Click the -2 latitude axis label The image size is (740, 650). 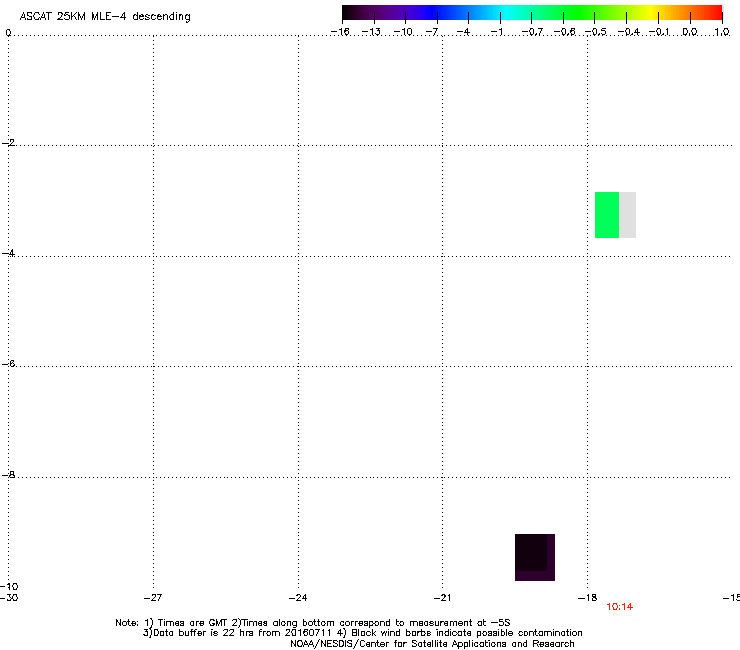[x=8, y=143]
